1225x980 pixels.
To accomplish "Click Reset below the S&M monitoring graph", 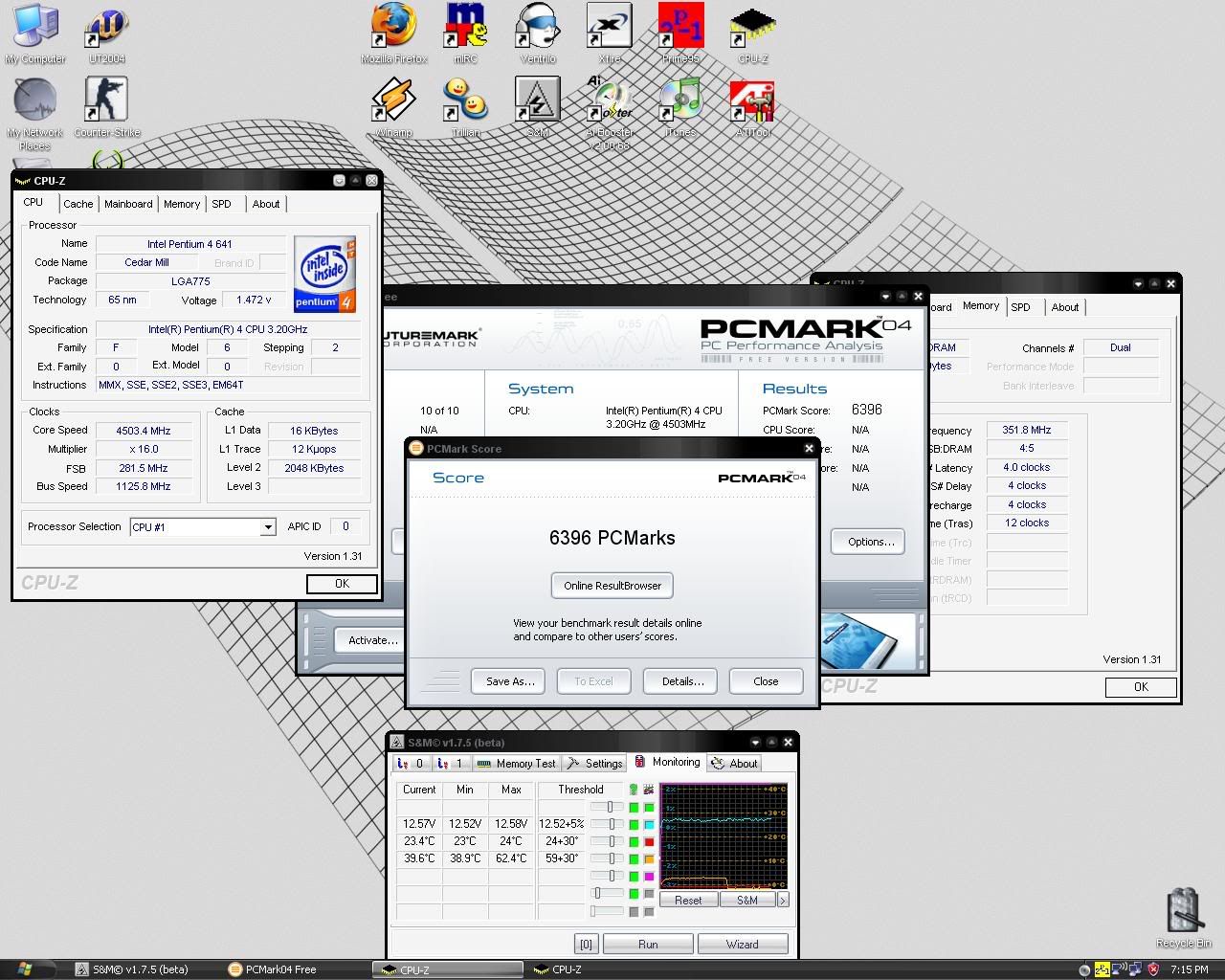I will point(688,900).
